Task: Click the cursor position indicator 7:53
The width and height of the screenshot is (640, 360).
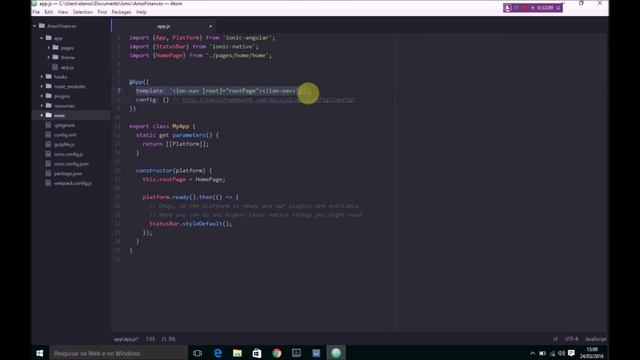Action: pyautogui.click(x=150, y=339)
